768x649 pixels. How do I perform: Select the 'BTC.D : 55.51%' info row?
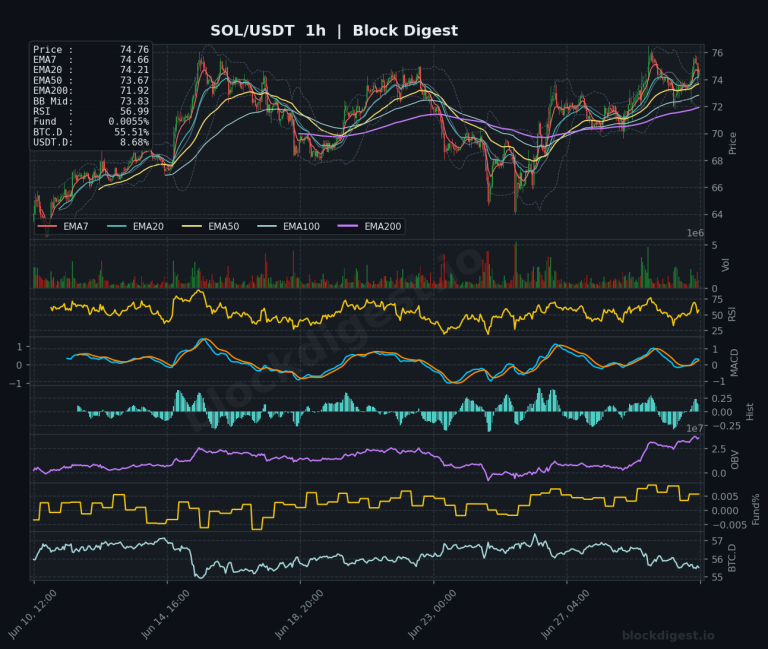click(x=91, y=132)
